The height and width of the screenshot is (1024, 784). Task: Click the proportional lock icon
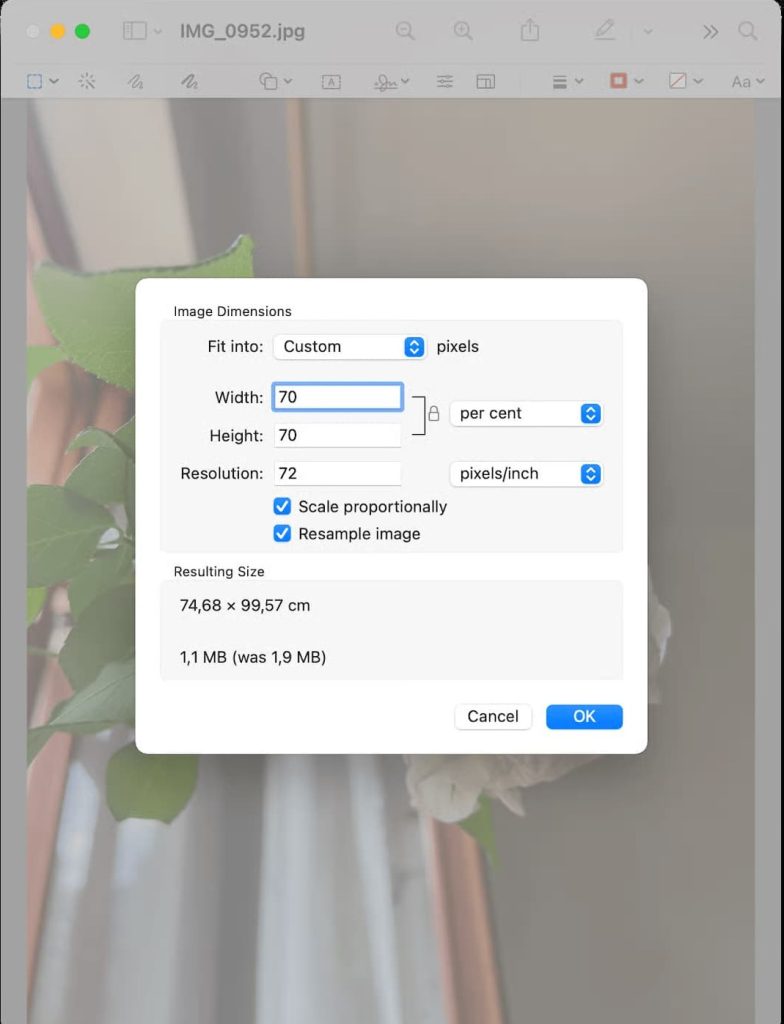[433, 413]
